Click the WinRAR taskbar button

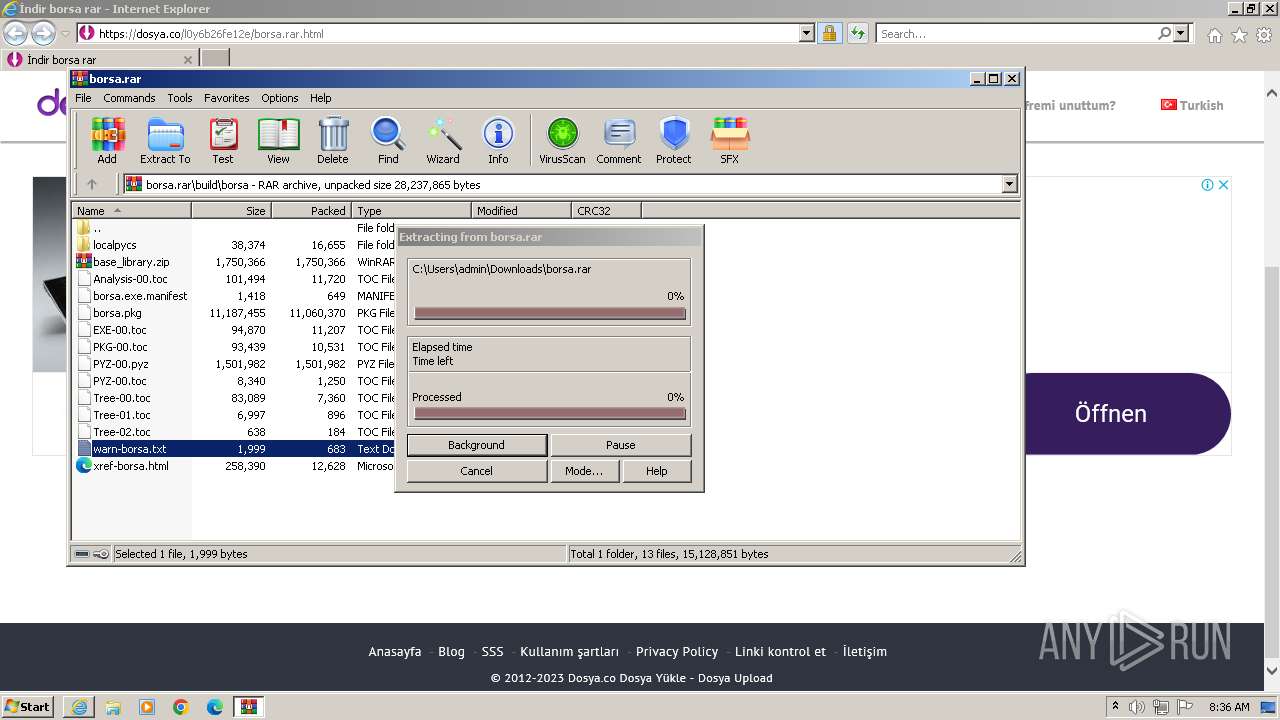[x=248, y=707]
